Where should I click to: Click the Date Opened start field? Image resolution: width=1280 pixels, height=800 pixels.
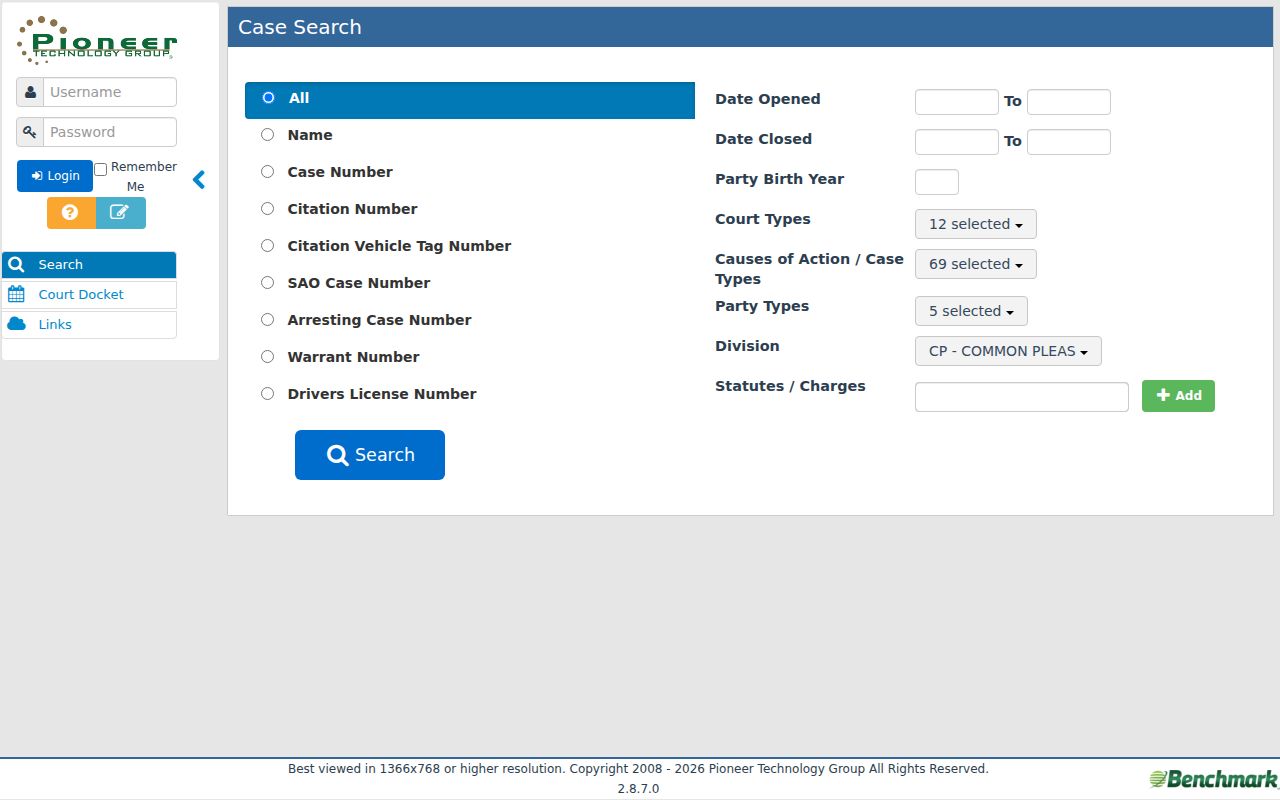pos(957,102)
